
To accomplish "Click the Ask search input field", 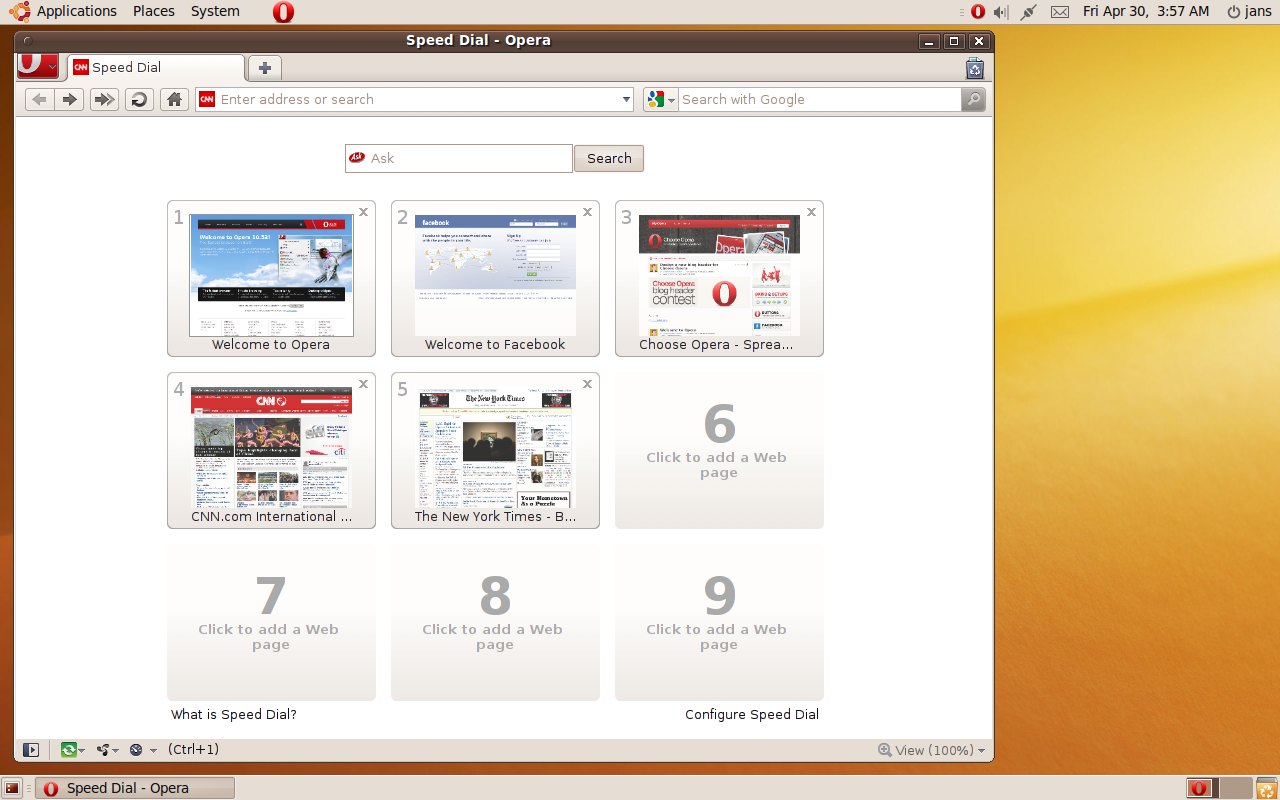I will click(x=459, y=158).
